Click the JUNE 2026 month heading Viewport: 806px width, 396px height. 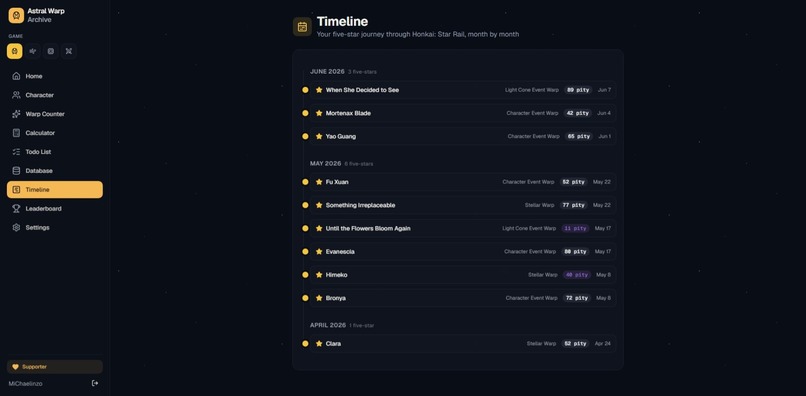click(x=327, y=71)
